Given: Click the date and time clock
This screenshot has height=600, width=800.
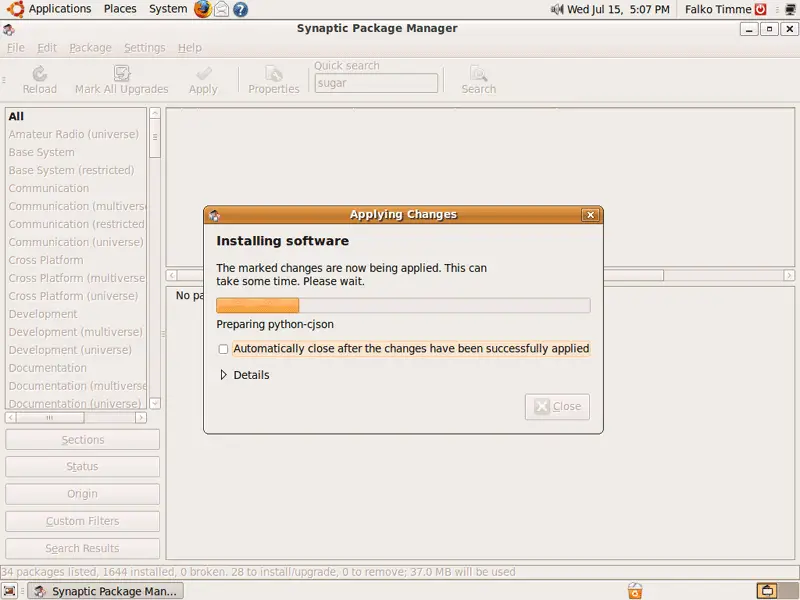Looking at the screenshot, I should [x=618, y=9].
